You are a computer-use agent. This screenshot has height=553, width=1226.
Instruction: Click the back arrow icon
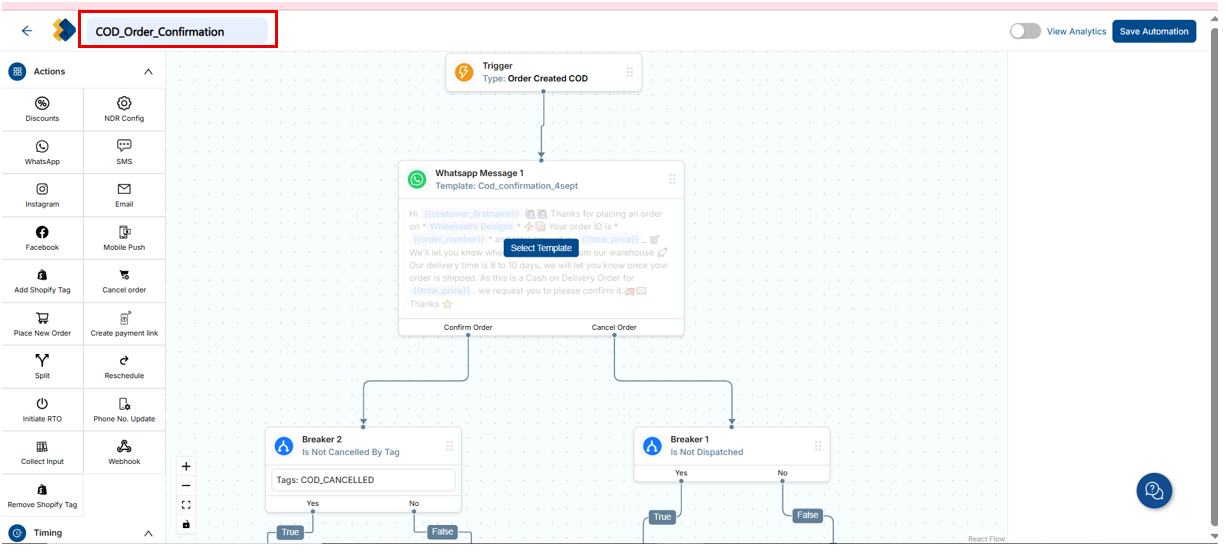click(x=27, y=31)
